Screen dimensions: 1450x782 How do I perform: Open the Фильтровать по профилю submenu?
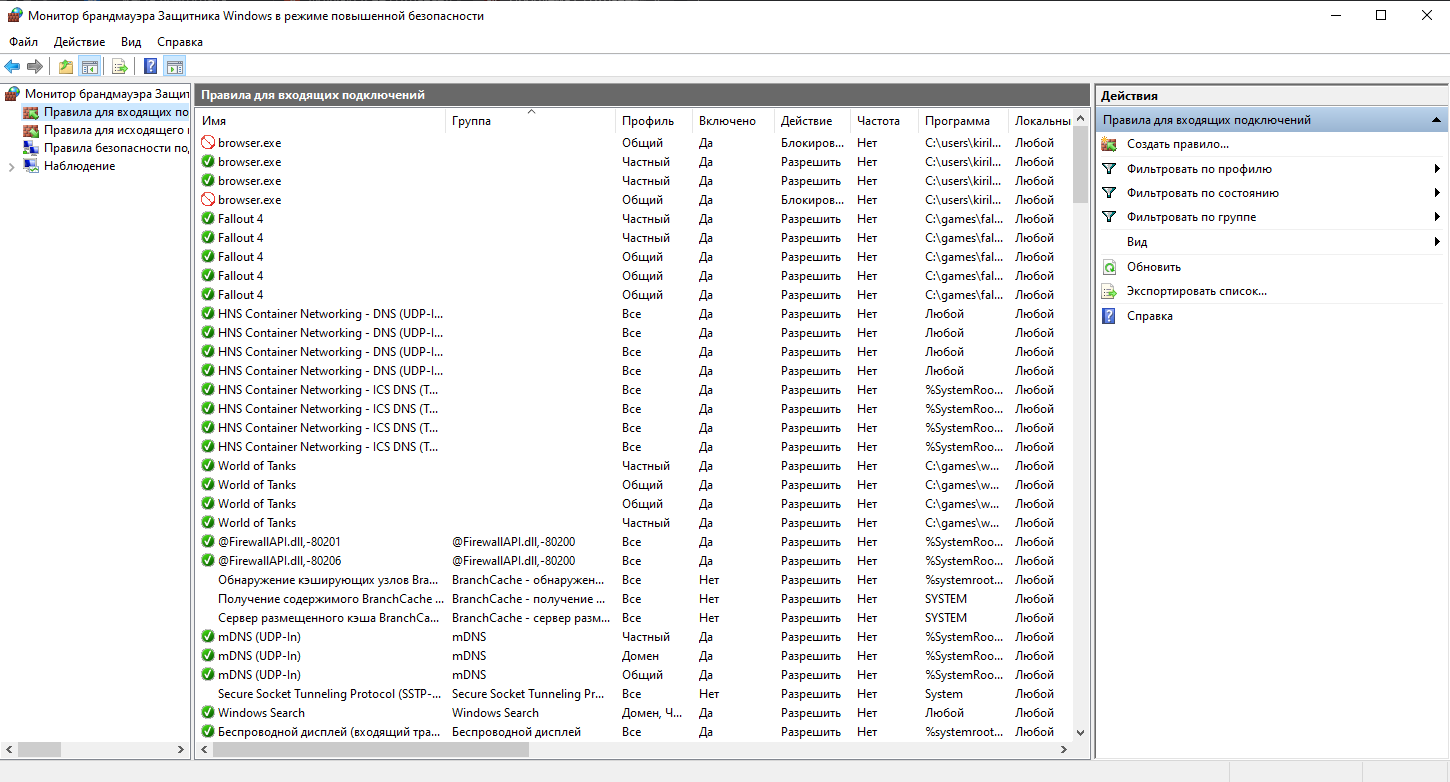pos(1198,169)
